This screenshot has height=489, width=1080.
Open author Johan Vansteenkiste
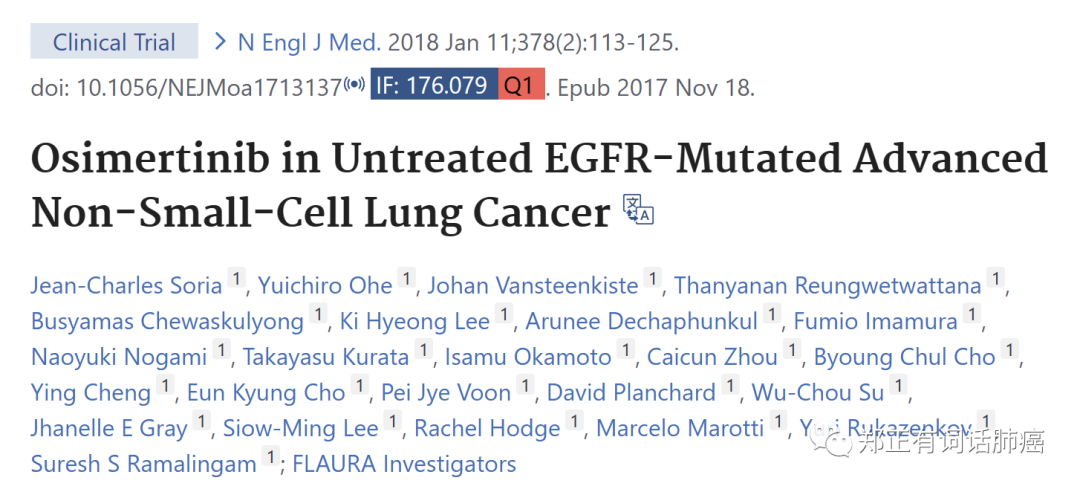click(533, 286)
